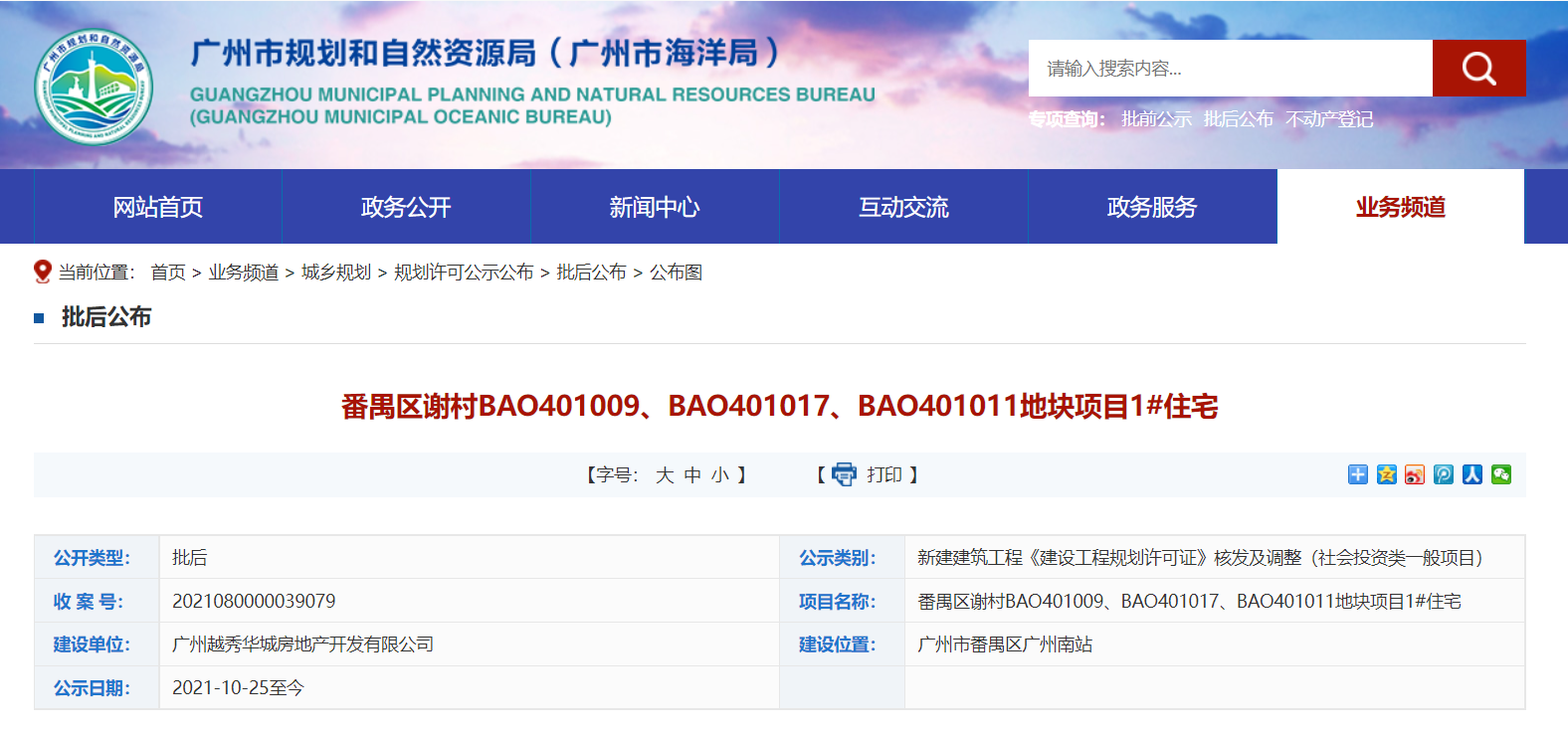The width and height of the screenshot is (1568, 735).
Task: Go to 首页 in breadcrumb
Action: click(x=168, y=273)
